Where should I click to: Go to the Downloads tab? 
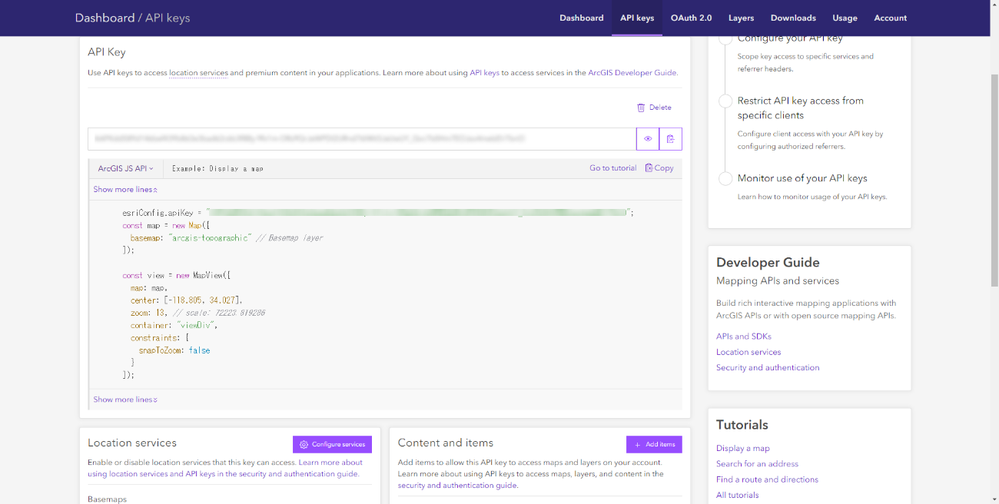point(793,18)
